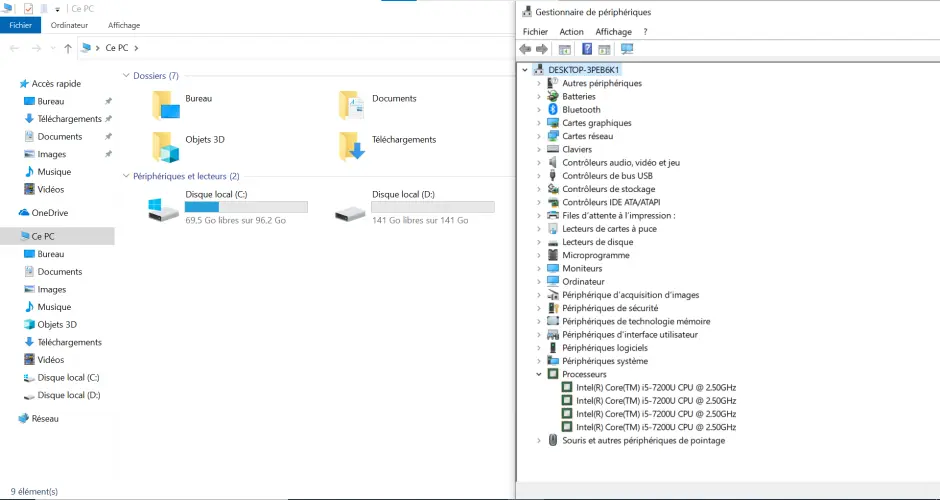Open the Affichage menu in Device Manager
Viewport: 940px width, 500px height.
(x=613, y=32)
